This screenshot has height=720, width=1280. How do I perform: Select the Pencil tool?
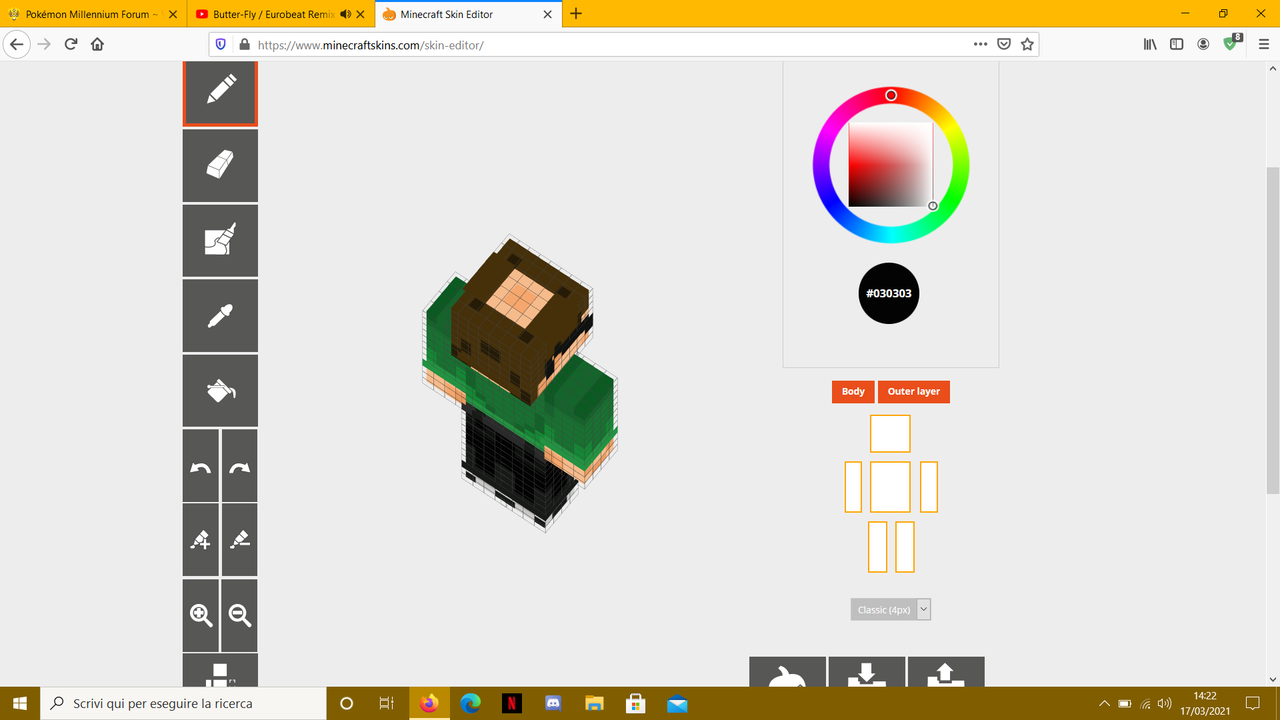[220, 92]
